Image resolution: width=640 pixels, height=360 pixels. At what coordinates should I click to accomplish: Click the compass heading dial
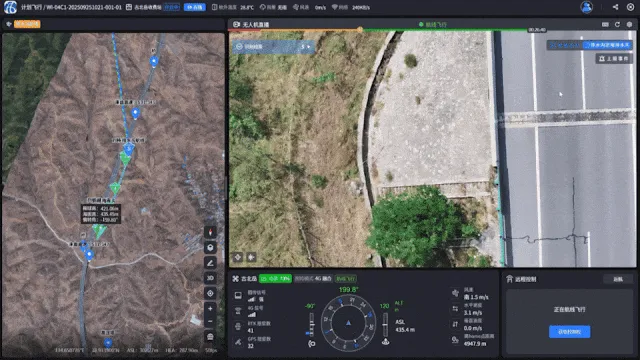tap(348, 323)
